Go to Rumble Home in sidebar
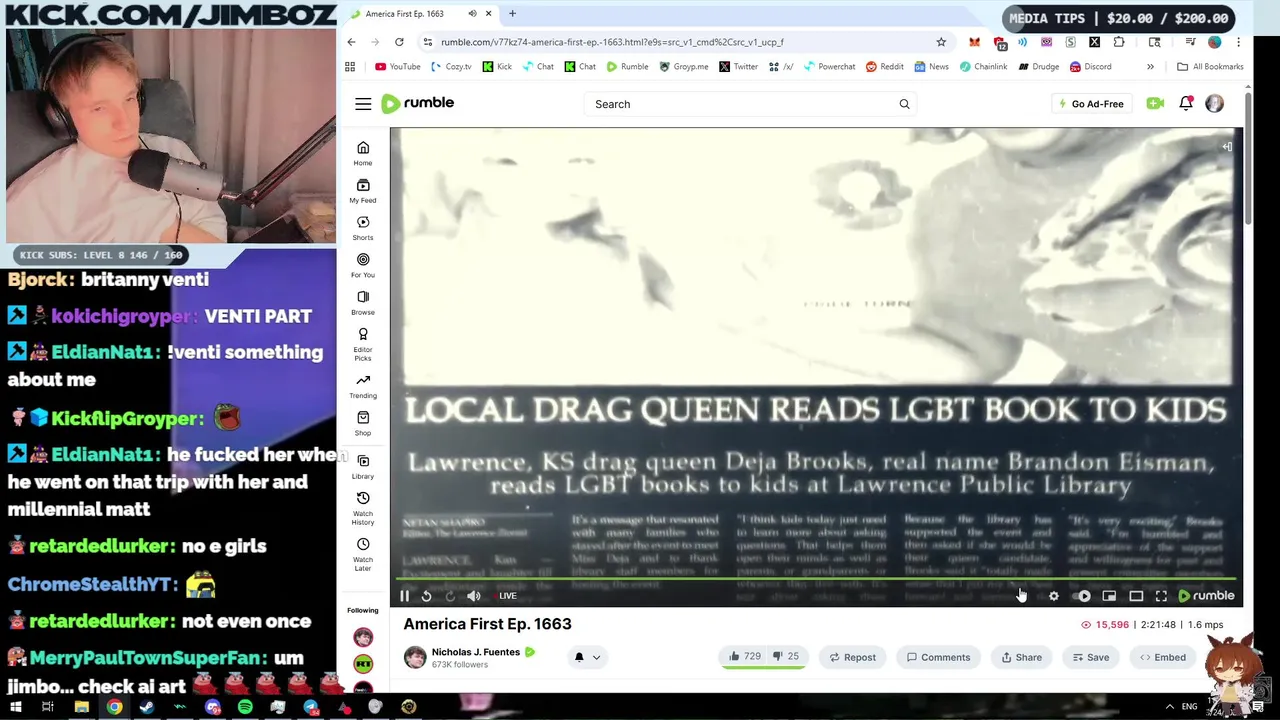The image size is (1280, 720). [x=363, y=153]
